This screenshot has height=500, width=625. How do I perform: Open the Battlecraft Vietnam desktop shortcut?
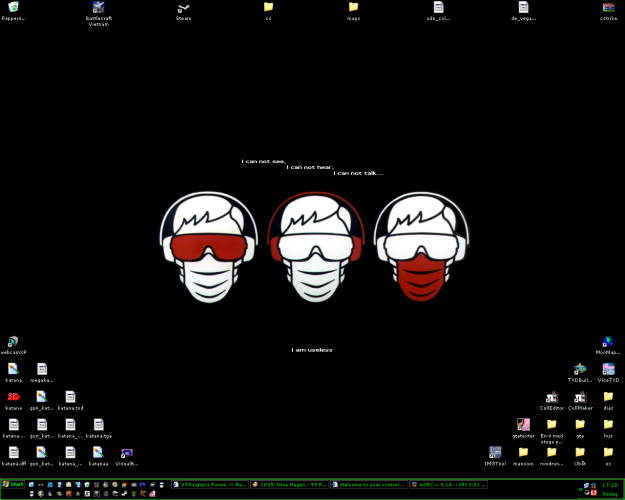pyautogui.click(x=98, y=8)
